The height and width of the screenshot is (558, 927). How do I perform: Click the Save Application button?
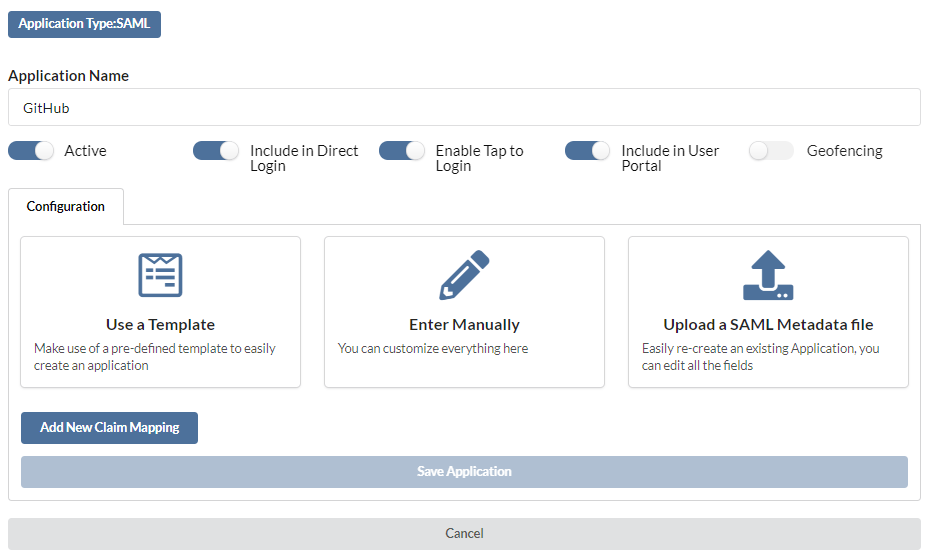tap(464, 472)
